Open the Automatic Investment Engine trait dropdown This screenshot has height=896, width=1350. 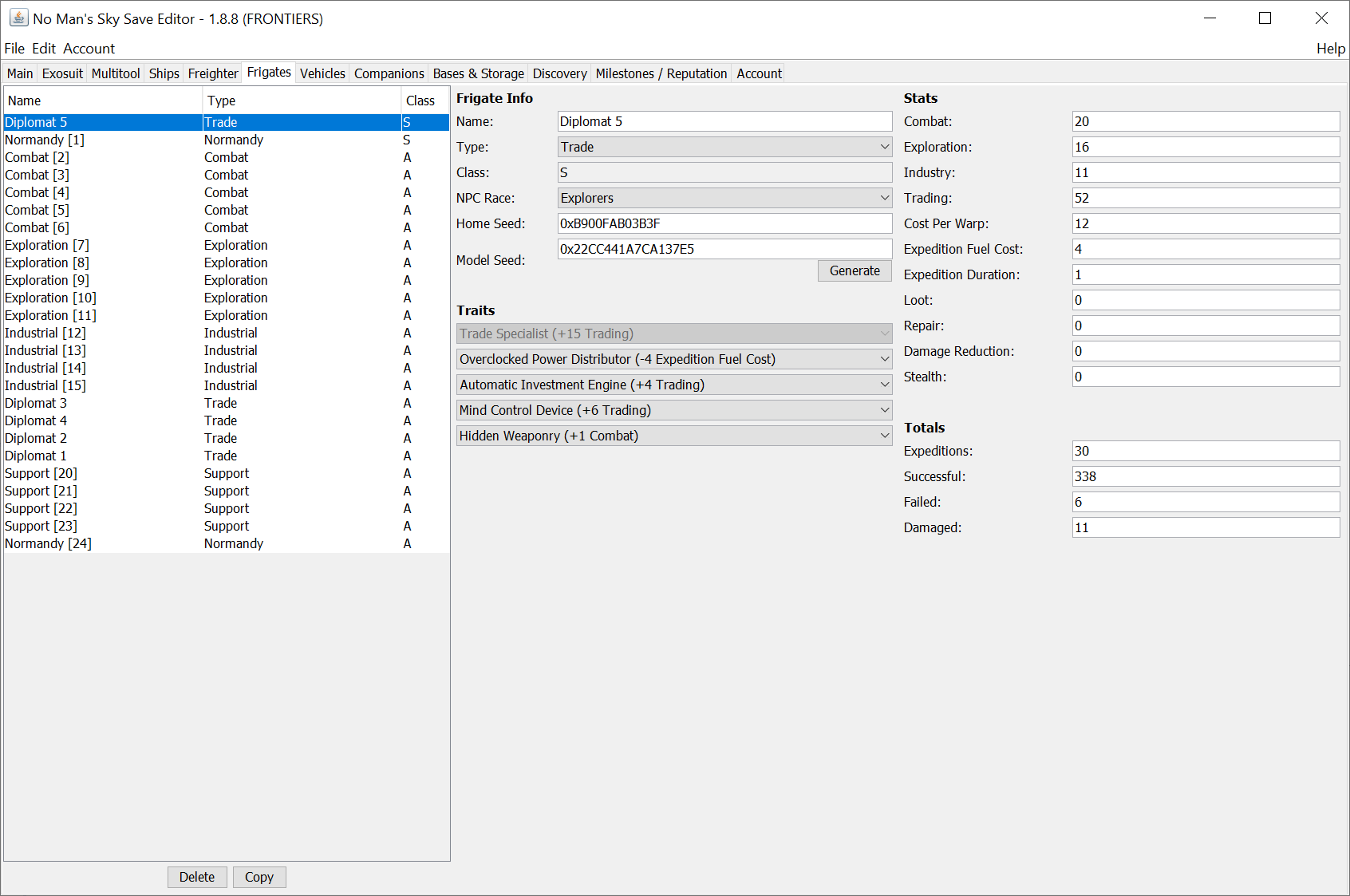674,385
